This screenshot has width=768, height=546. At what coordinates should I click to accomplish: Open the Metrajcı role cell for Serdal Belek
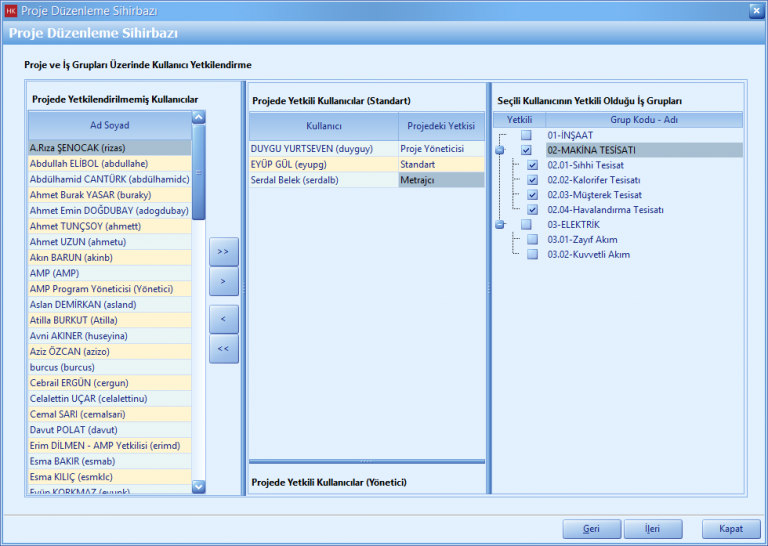(x=440, y=180)
